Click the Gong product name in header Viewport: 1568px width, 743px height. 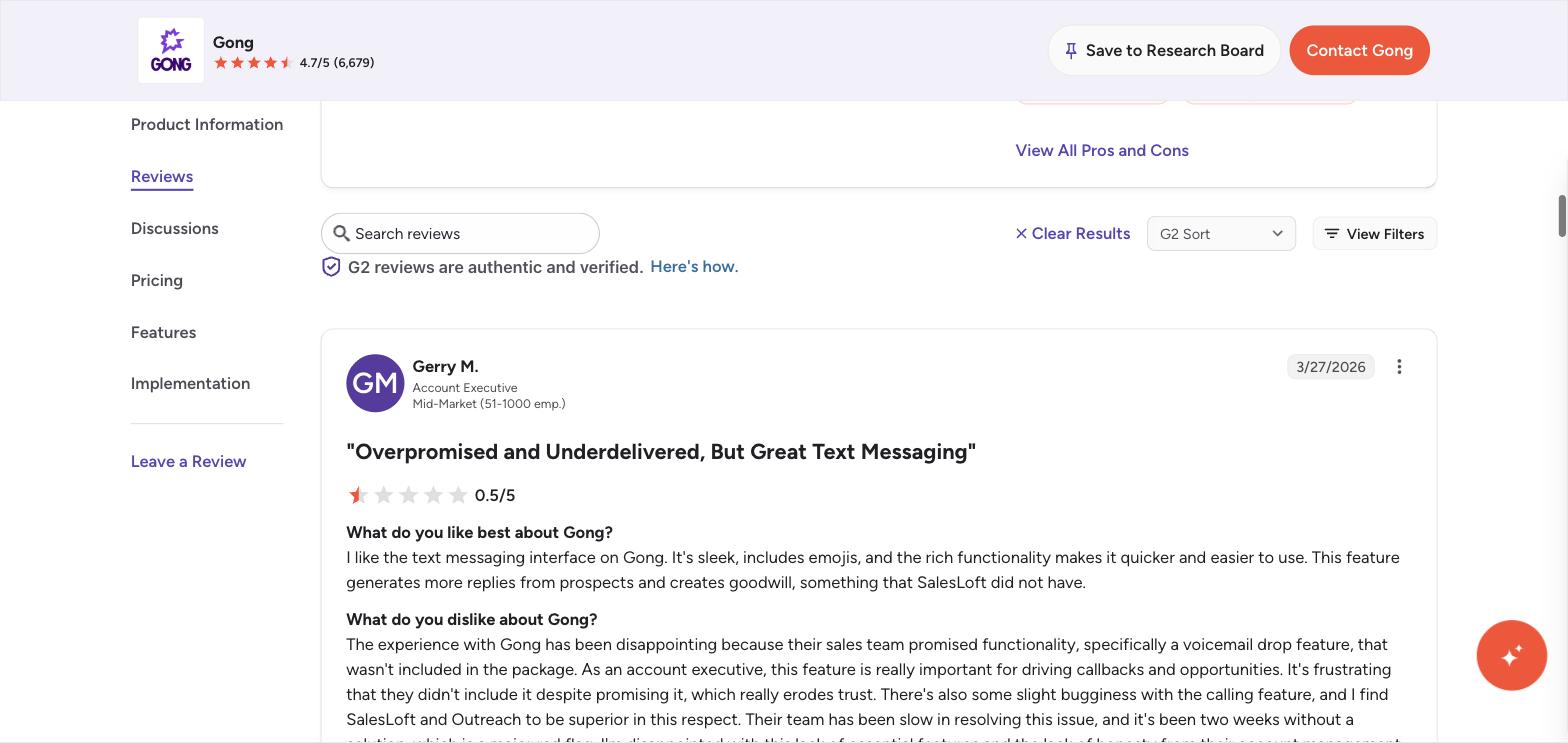click(233, 42)
